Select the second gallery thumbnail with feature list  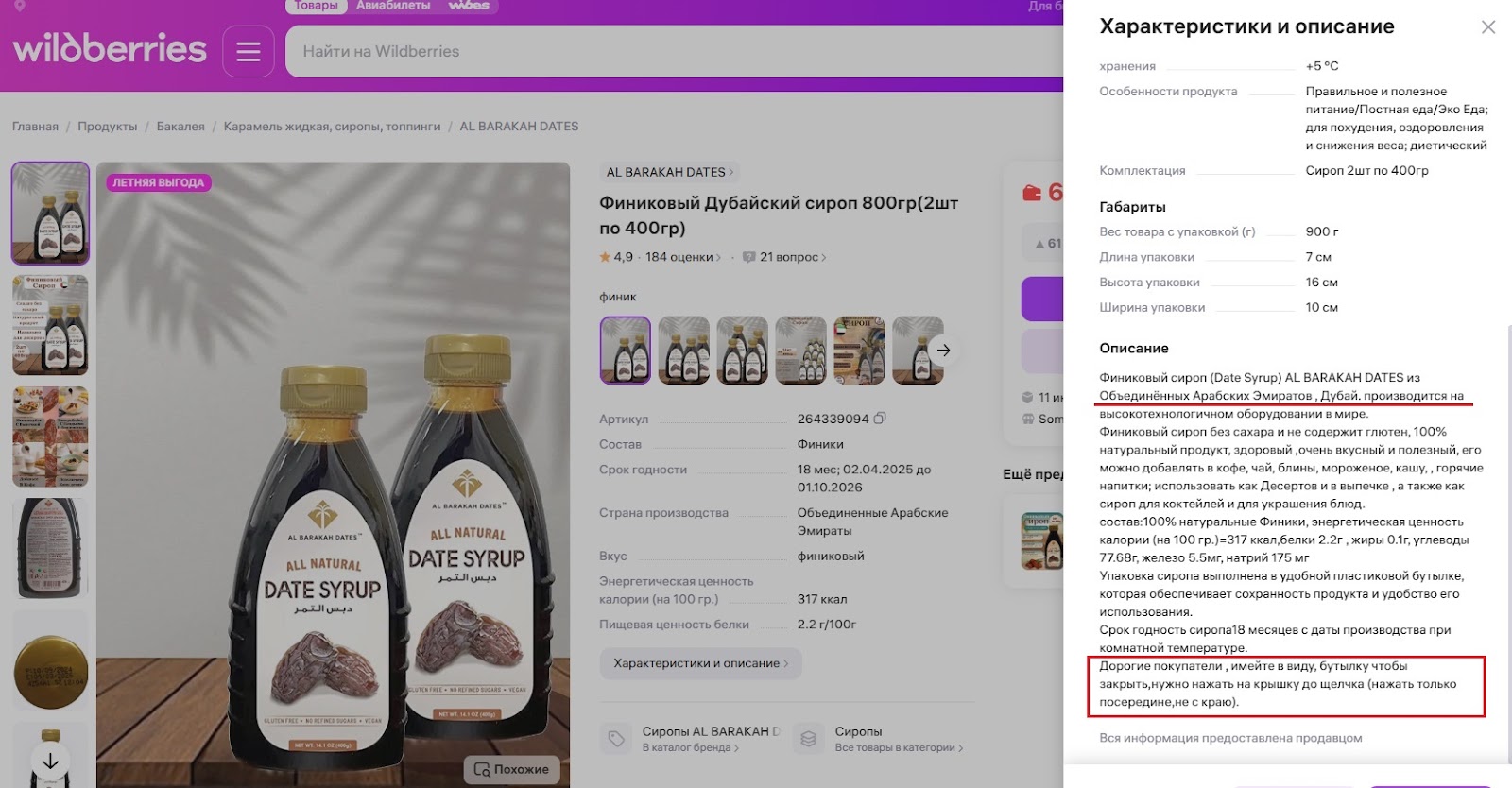51,325
